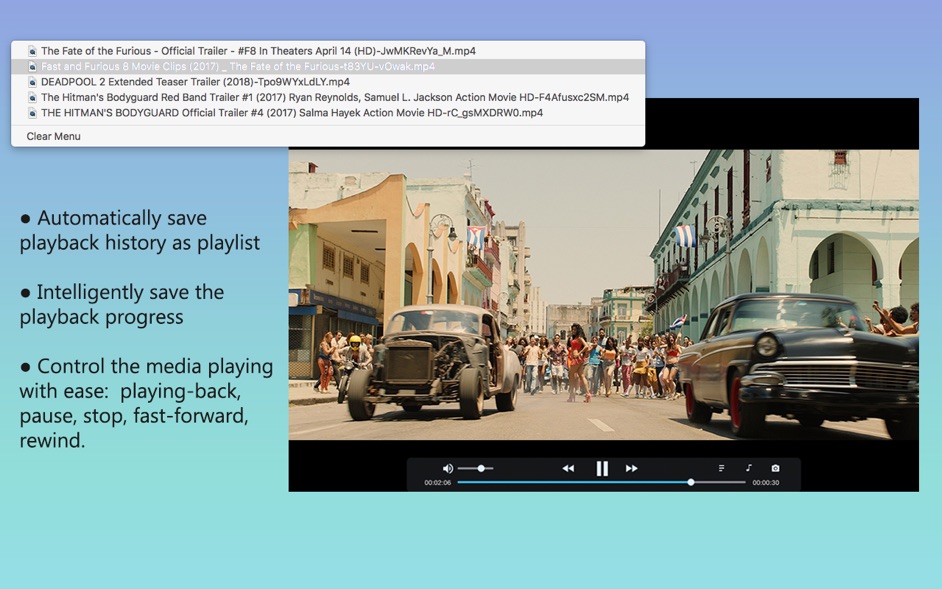Play DEADPOOL 2 Extended Teaser Trailer
Screen dimensions: 942x589
click(195, 82)
